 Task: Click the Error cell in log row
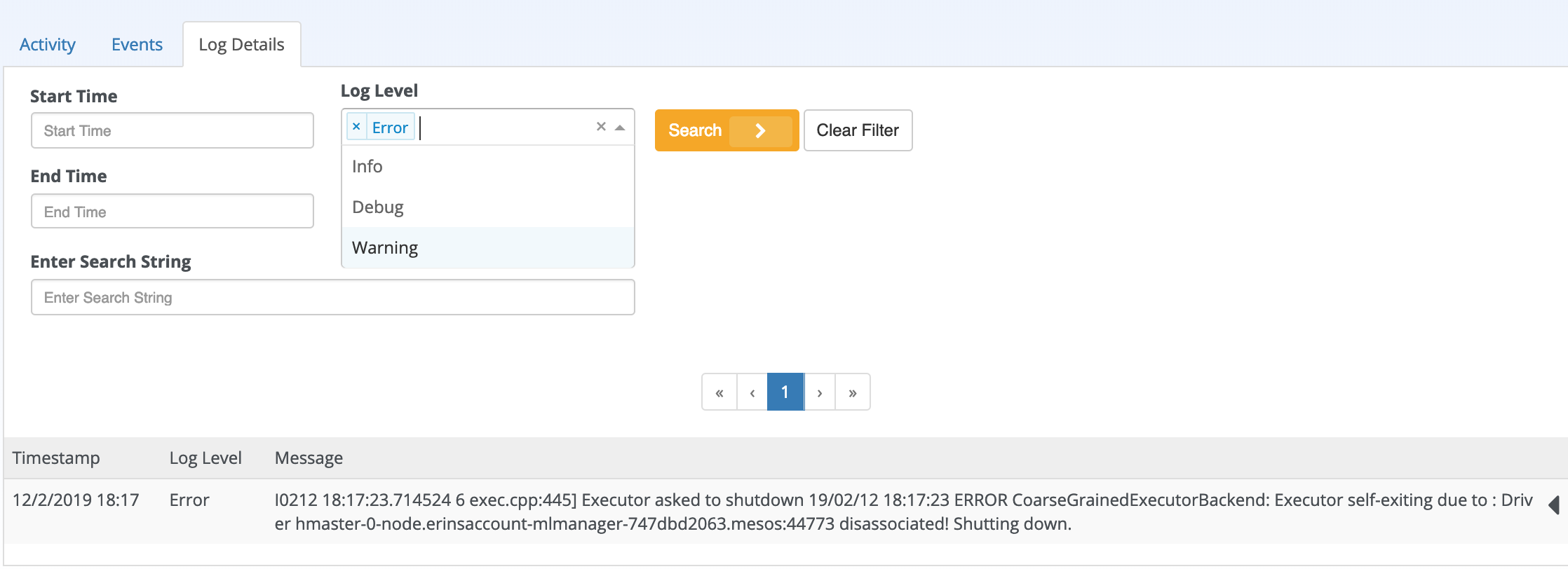tap(189, 500)
